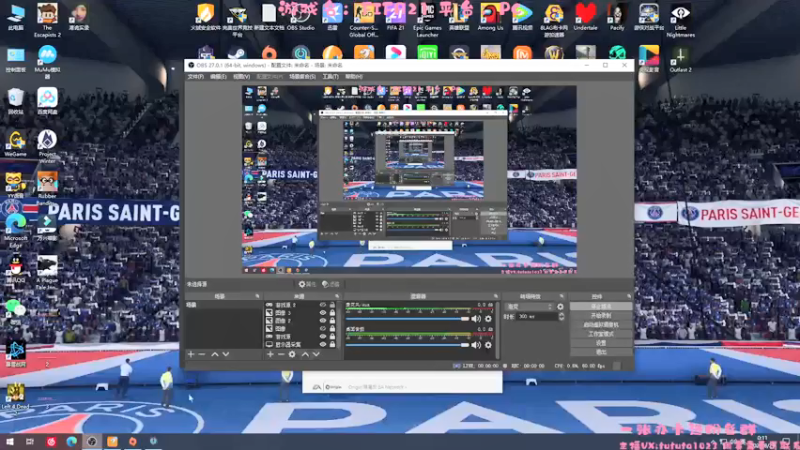This screenshot has height=450, width=800.
Task: Select Outlast 2 desktop icon
Action: coord(680,60)
